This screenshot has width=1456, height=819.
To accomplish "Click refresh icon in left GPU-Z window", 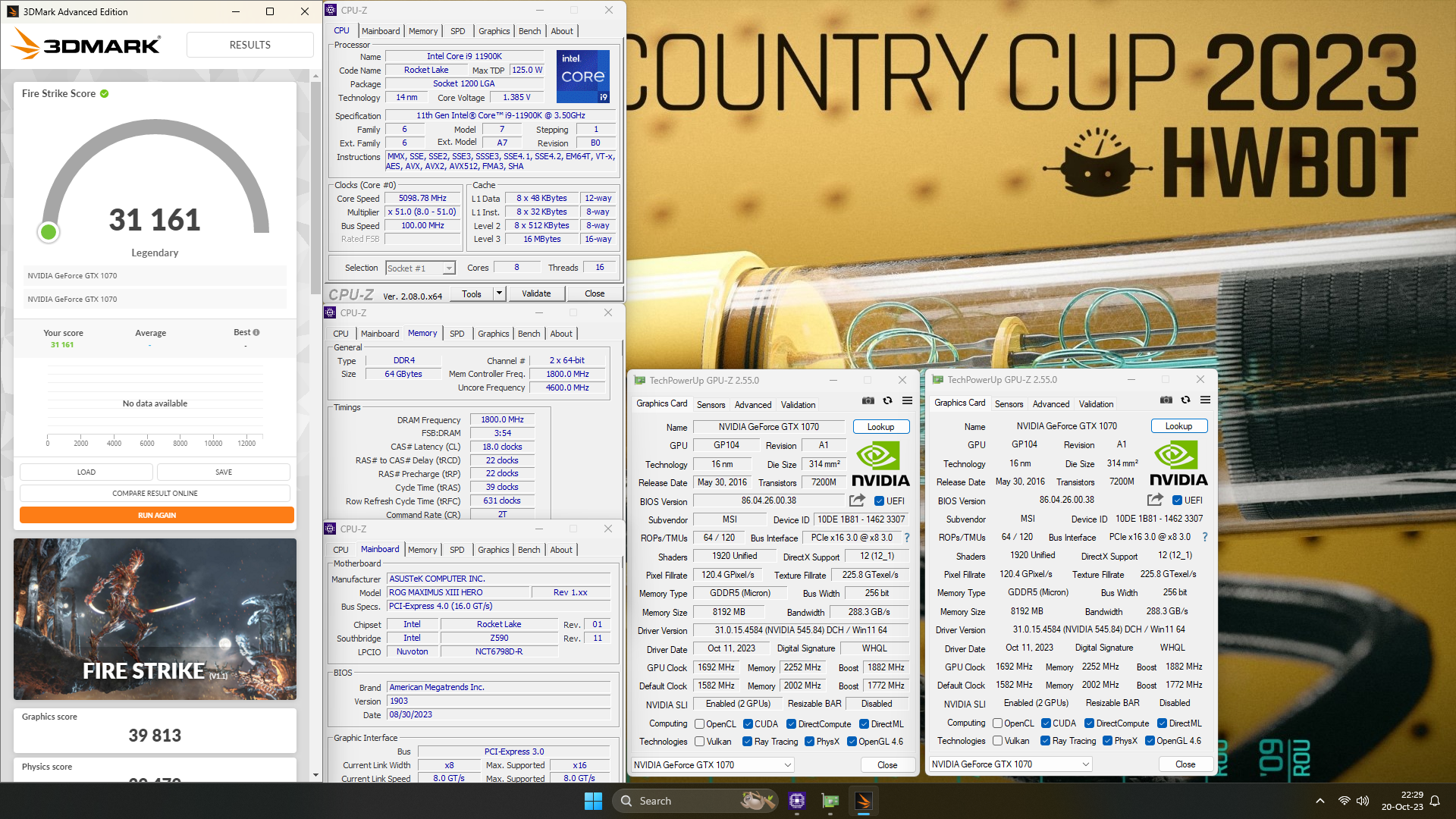I will coord(887,400).
